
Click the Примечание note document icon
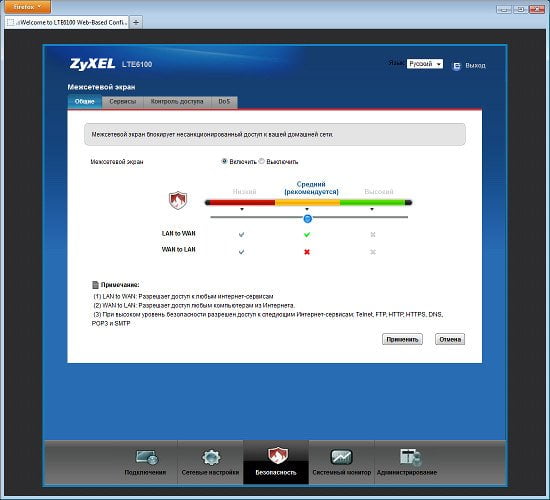tap(95, 285)
